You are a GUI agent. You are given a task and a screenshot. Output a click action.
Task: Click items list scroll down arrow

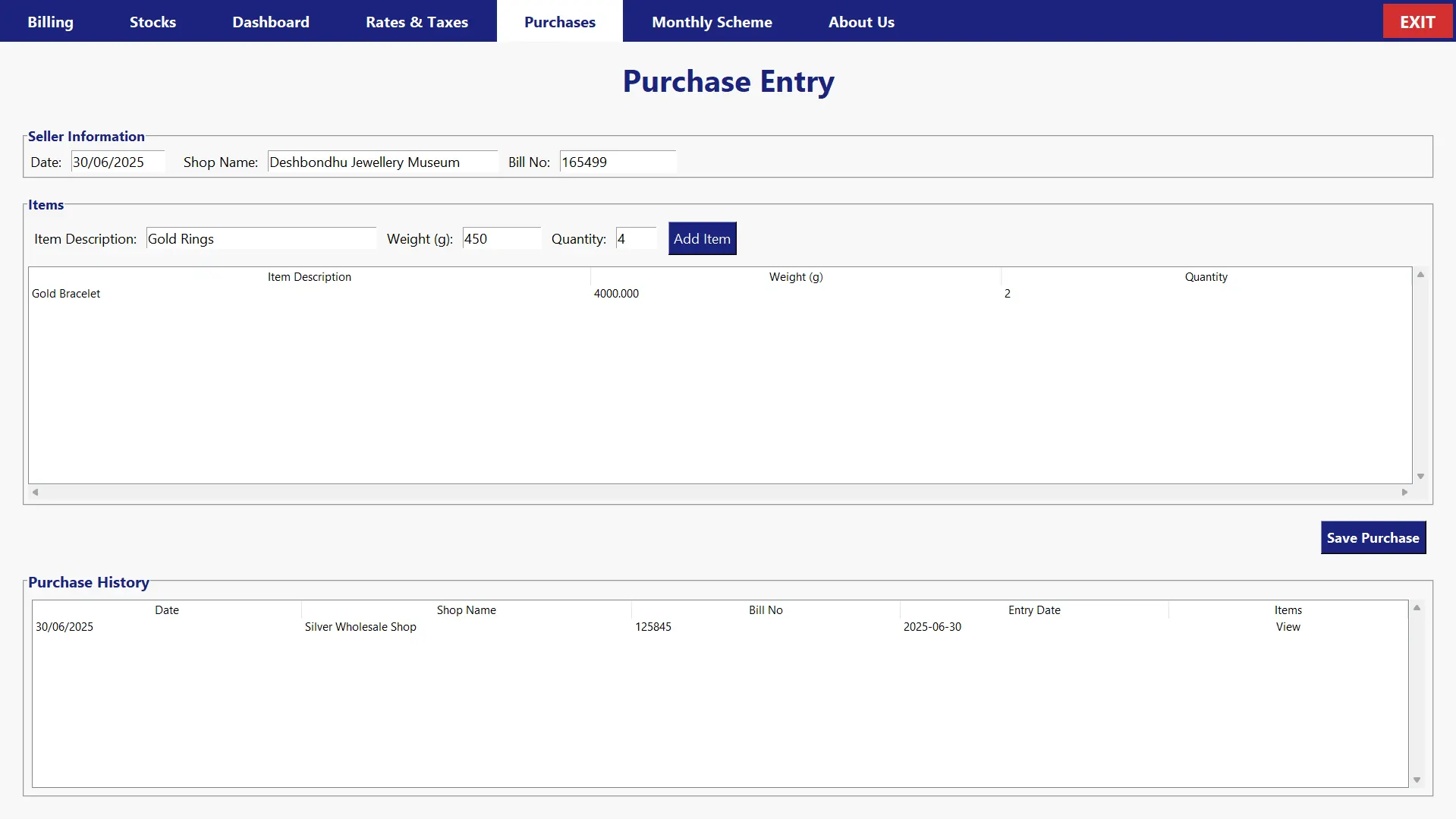click(1420, 476)
